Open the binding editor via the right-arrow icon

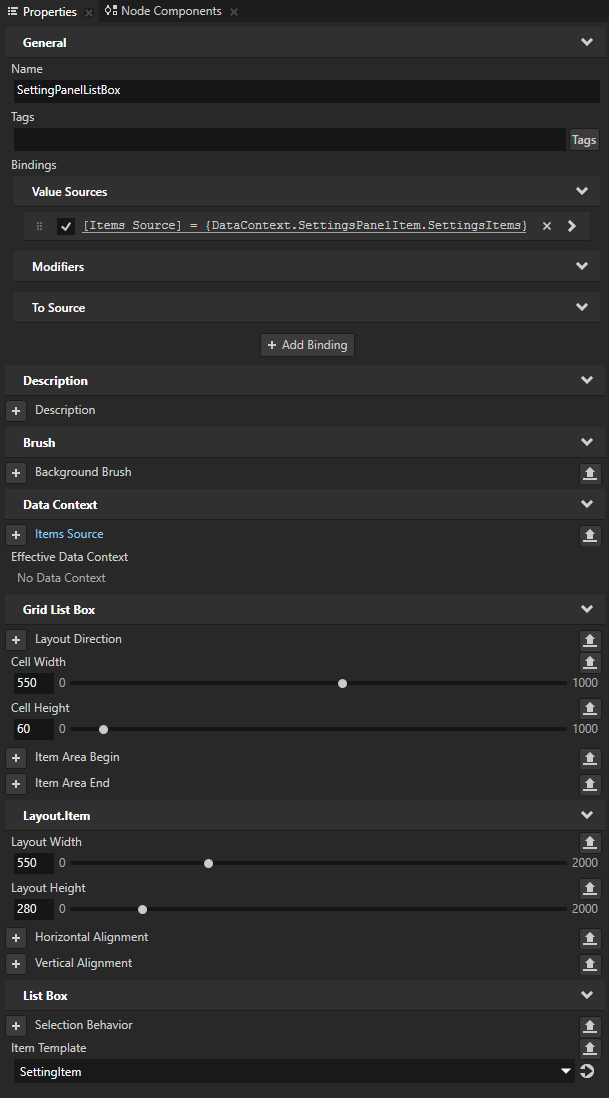click(571, 225)
